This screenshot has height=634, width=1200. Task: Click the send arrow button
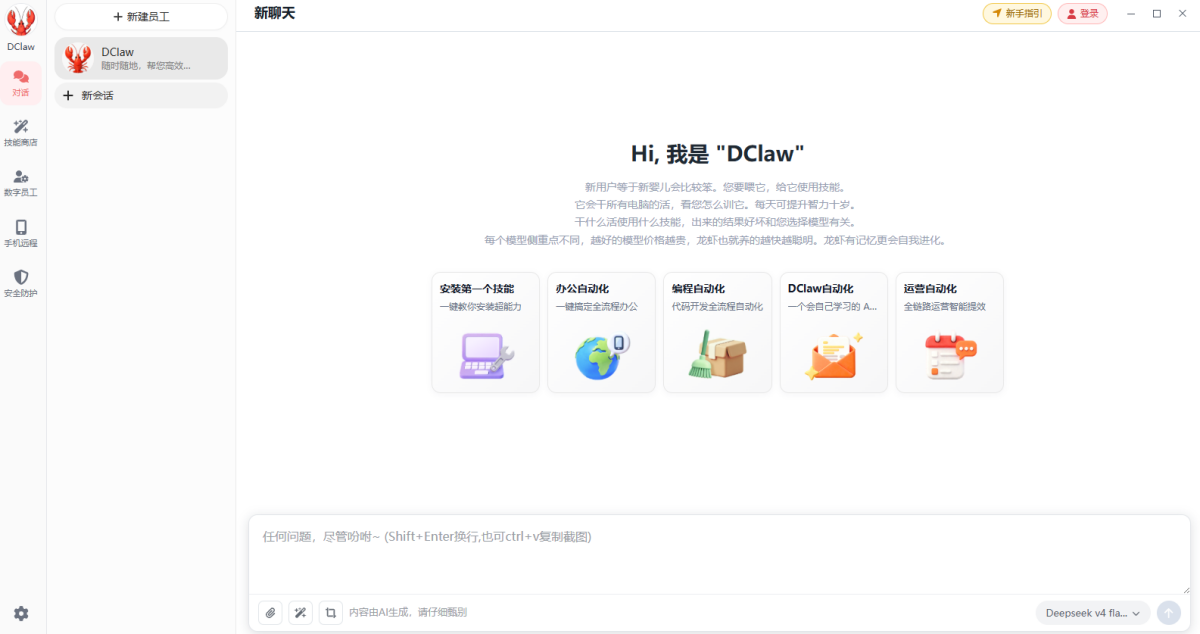pyautogui.click(x=1168, y=613)
